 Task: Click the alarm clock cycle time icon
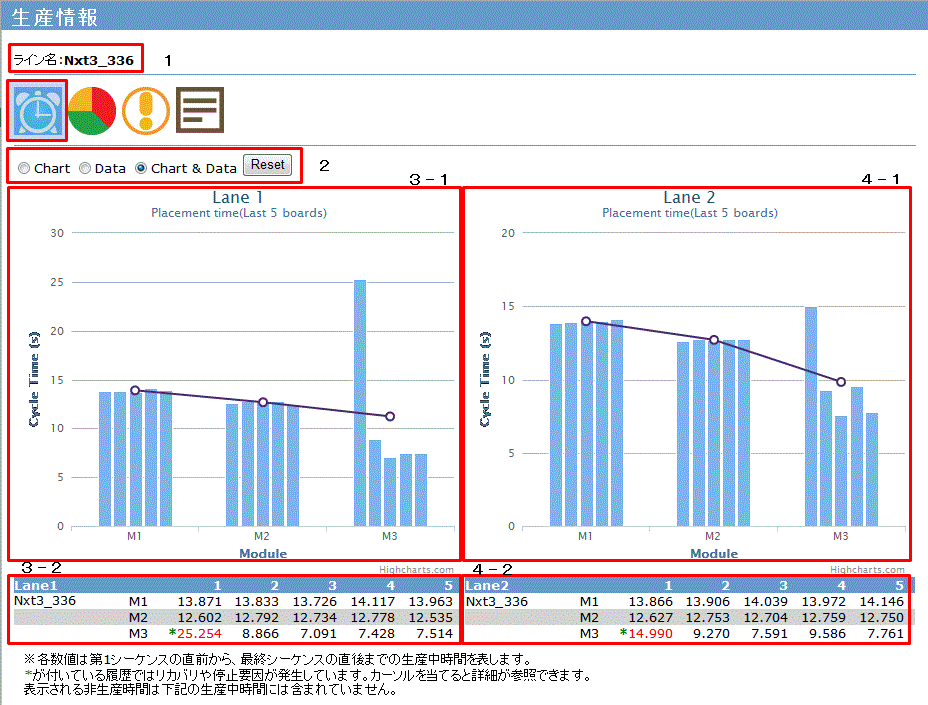(x=39, y=110)
